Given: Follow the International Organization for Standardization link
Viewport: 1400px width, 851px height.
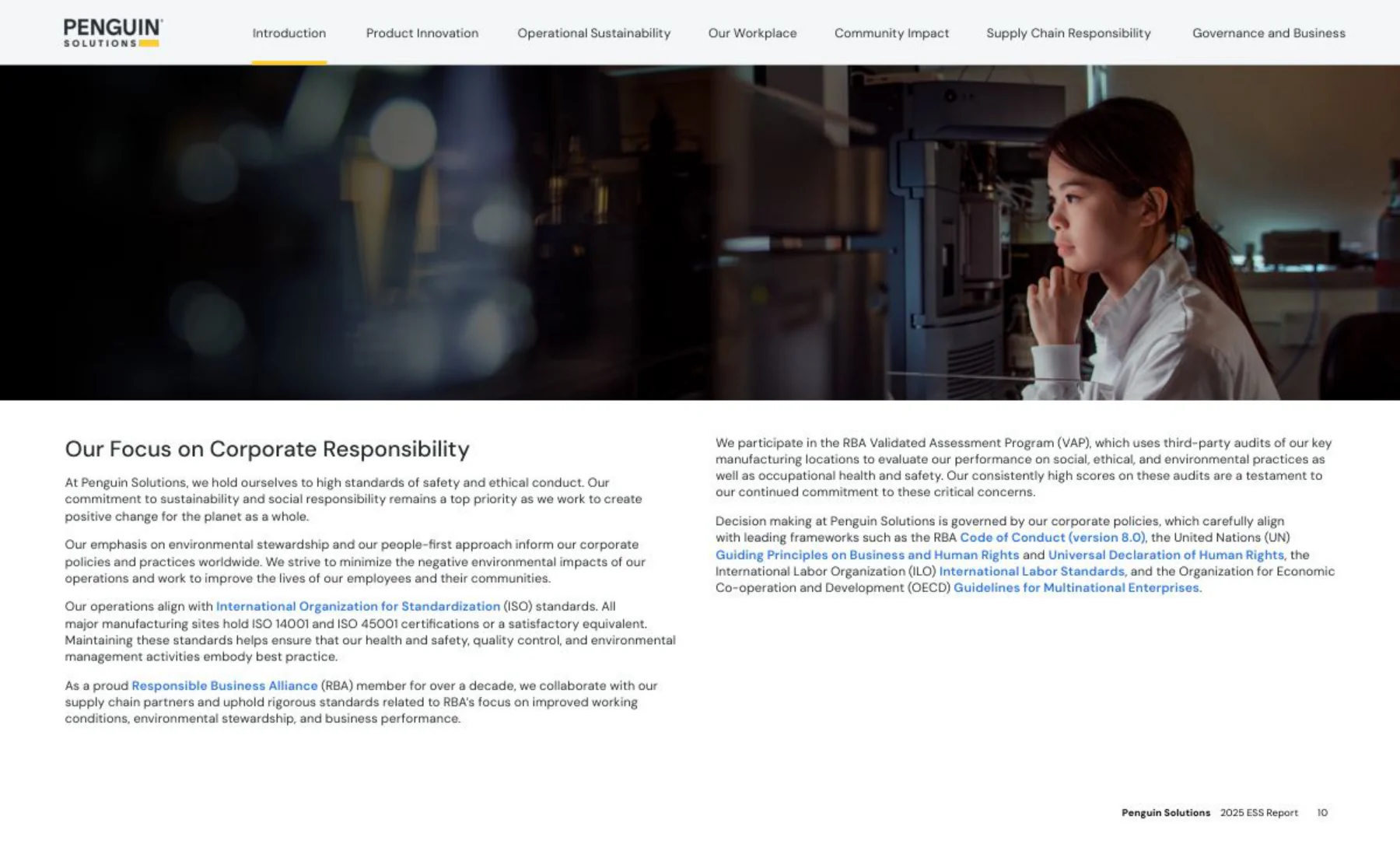Looking at the screenshot, I should (358, 607).
